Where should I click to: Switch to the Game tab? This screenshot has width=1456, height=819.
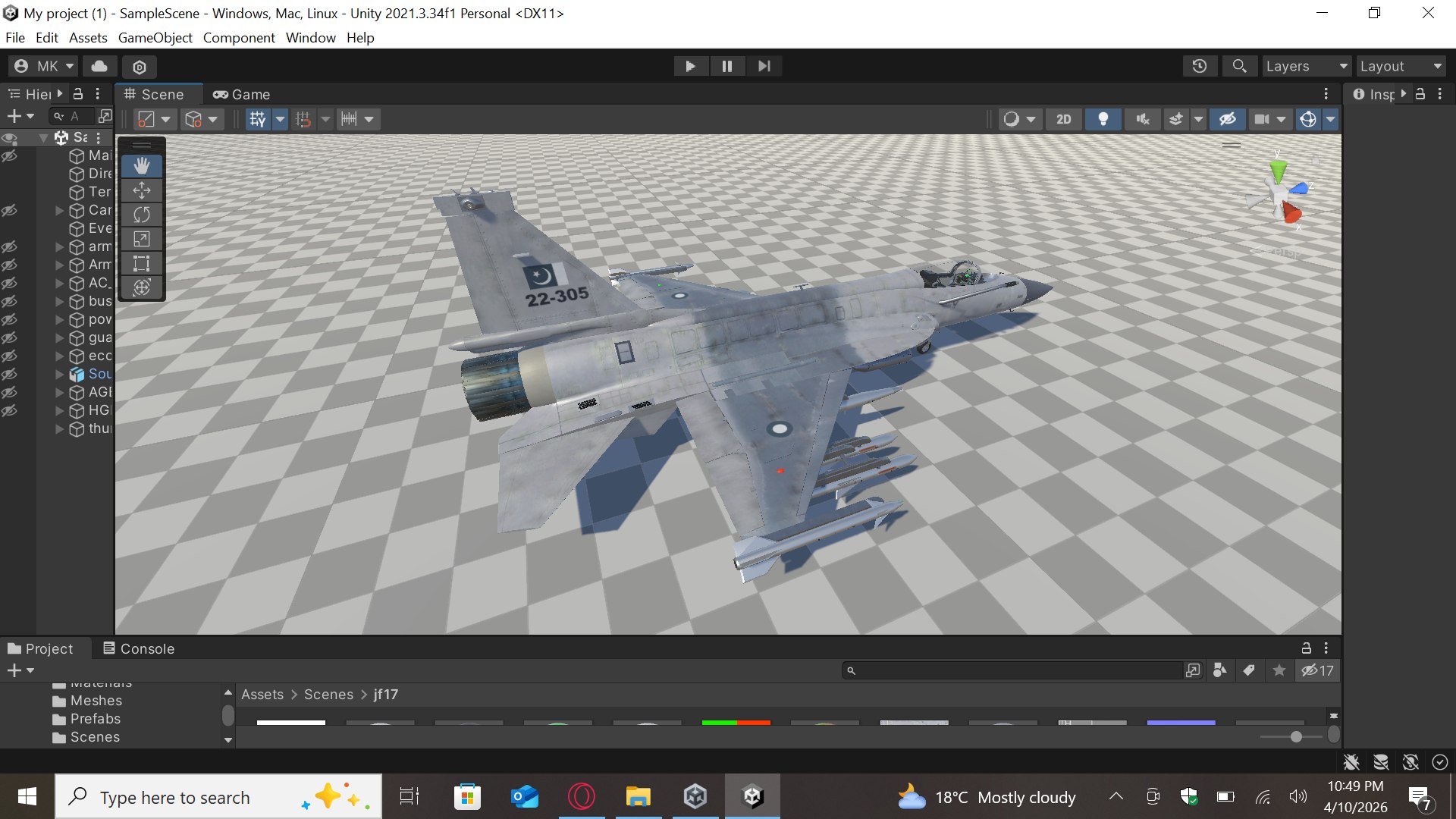tap(241, 94)
